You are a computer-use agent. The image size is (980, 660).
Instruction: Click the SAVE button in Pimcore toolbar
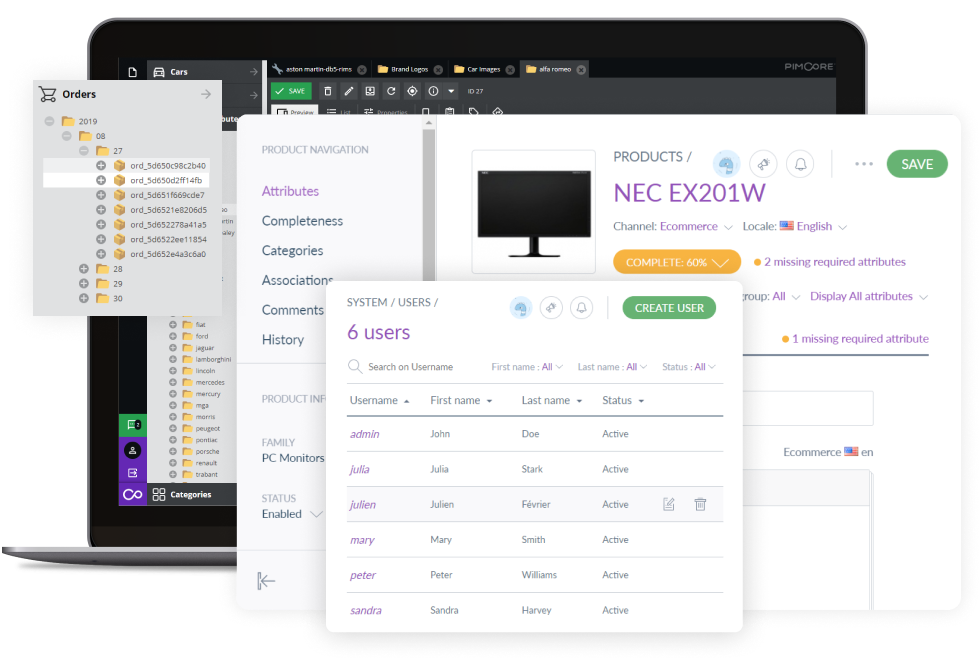(291, 91)
